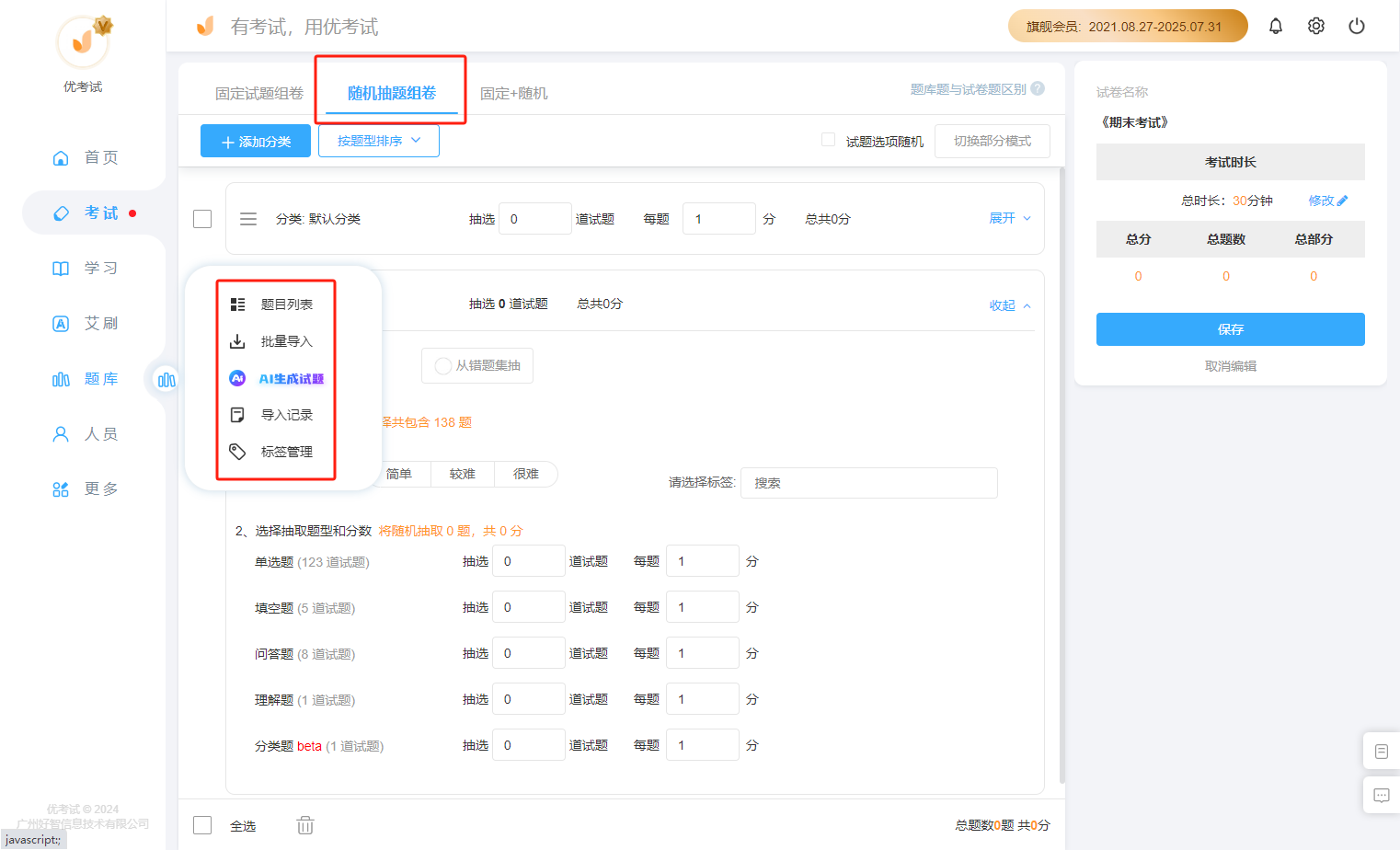Image resolution: width=1400 pixels, height=850 pixels.
Task: Switch to 随机抽题组卷 tab
Action: 392,93
